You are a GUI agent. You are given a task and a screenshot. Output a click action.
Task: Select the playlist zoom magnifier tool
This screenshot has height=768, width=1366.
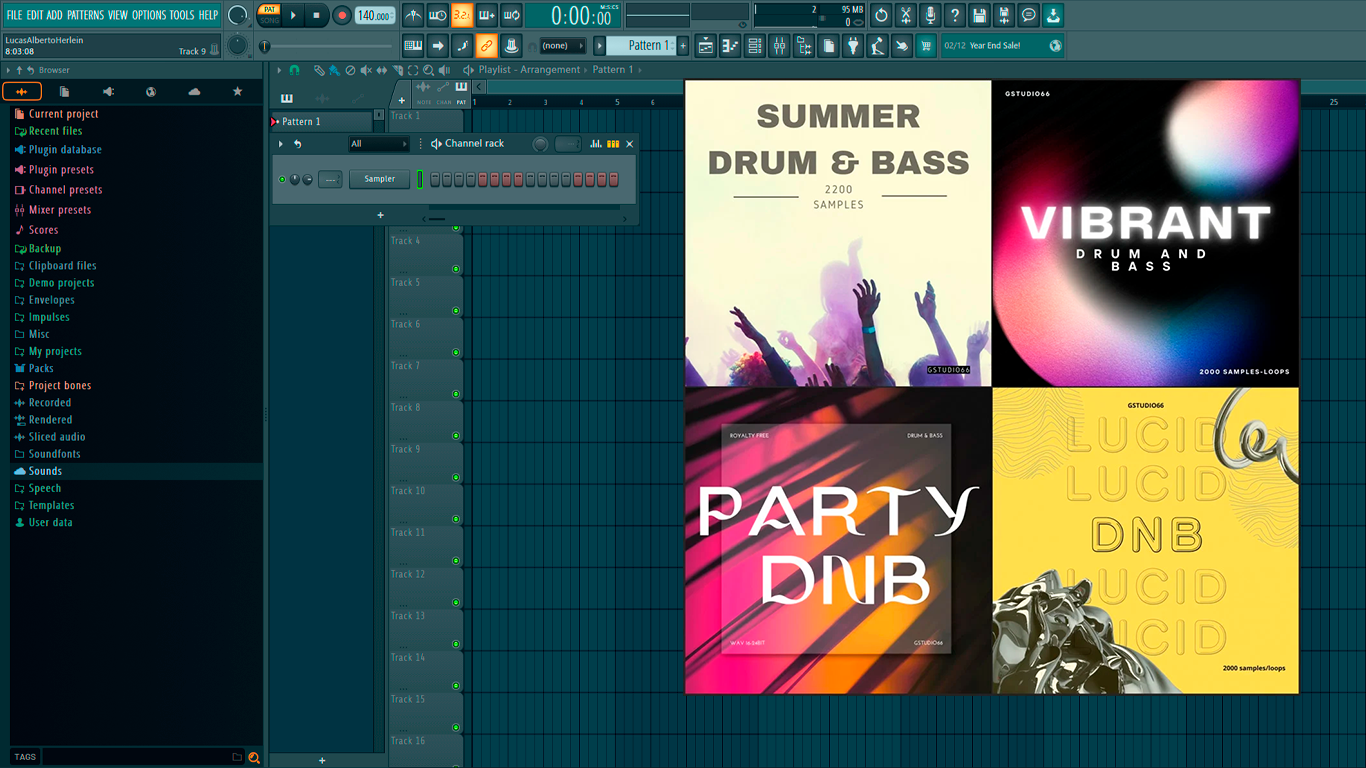[x=428, y=70]
